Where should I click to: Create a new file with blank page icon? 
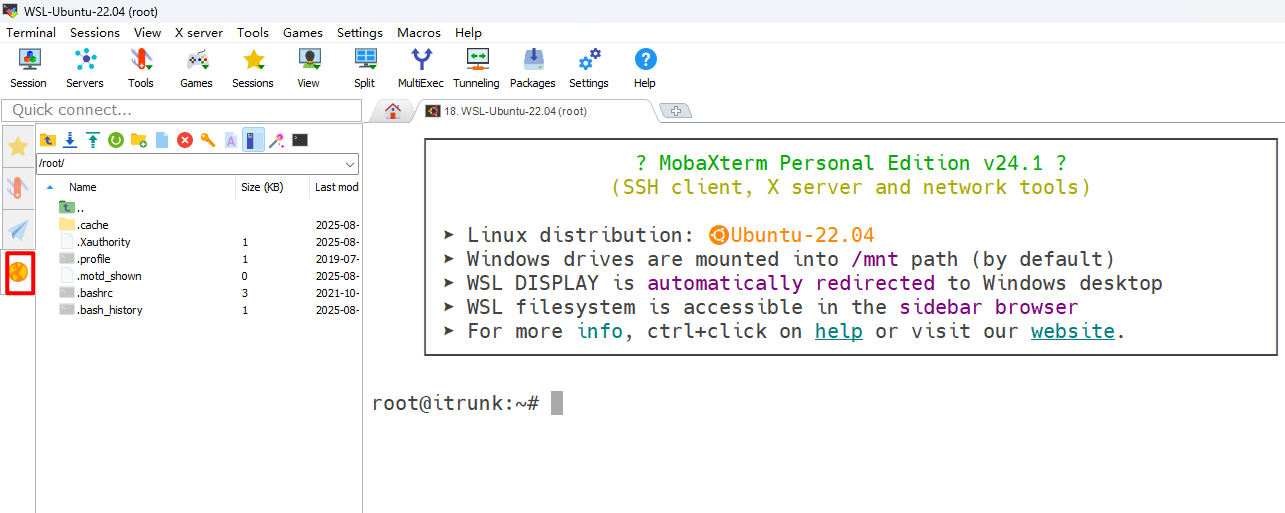click(x=162, y=140)
